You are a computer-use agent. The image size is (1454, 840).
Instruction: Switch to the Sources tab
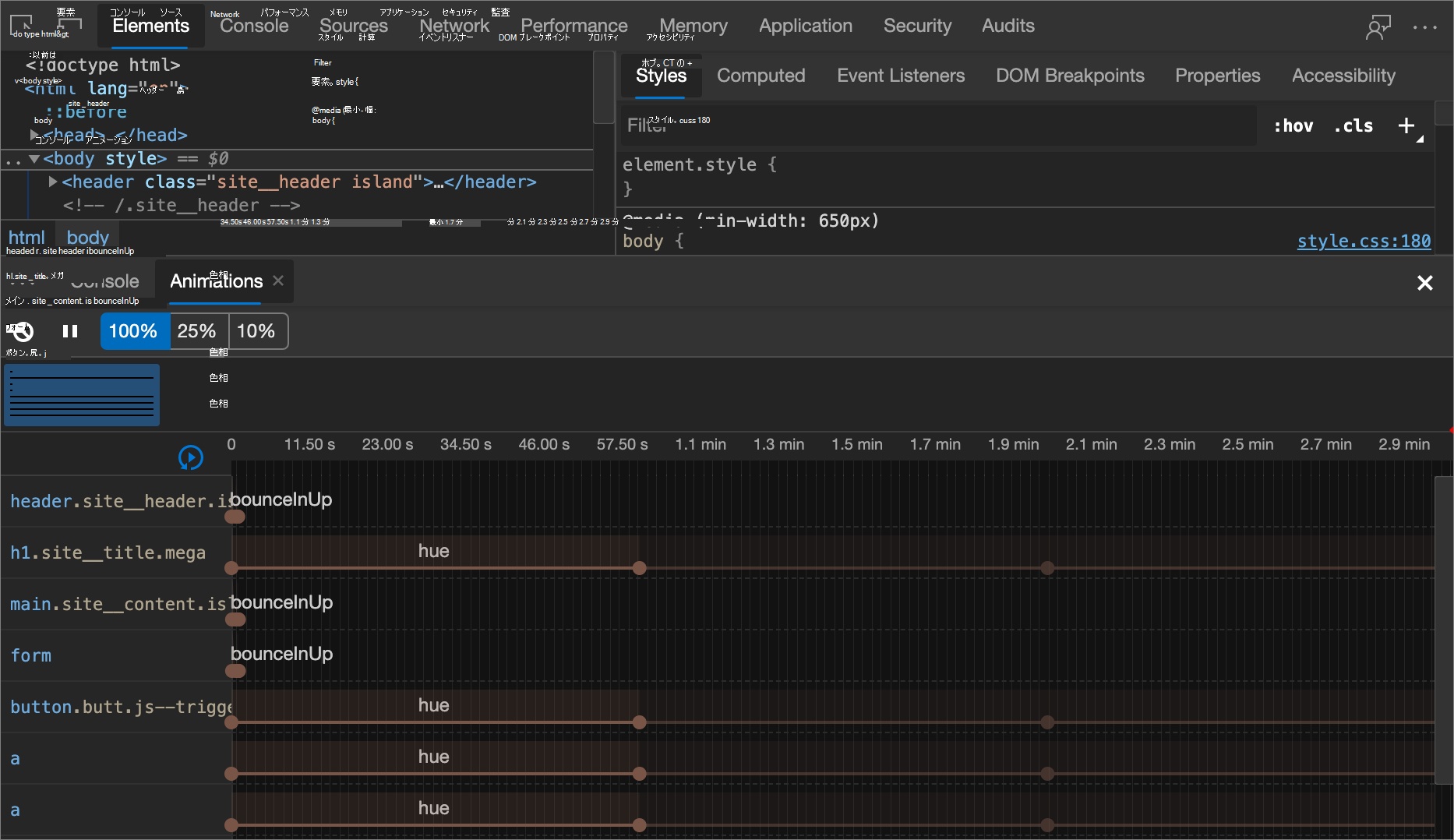click(354, 26)
